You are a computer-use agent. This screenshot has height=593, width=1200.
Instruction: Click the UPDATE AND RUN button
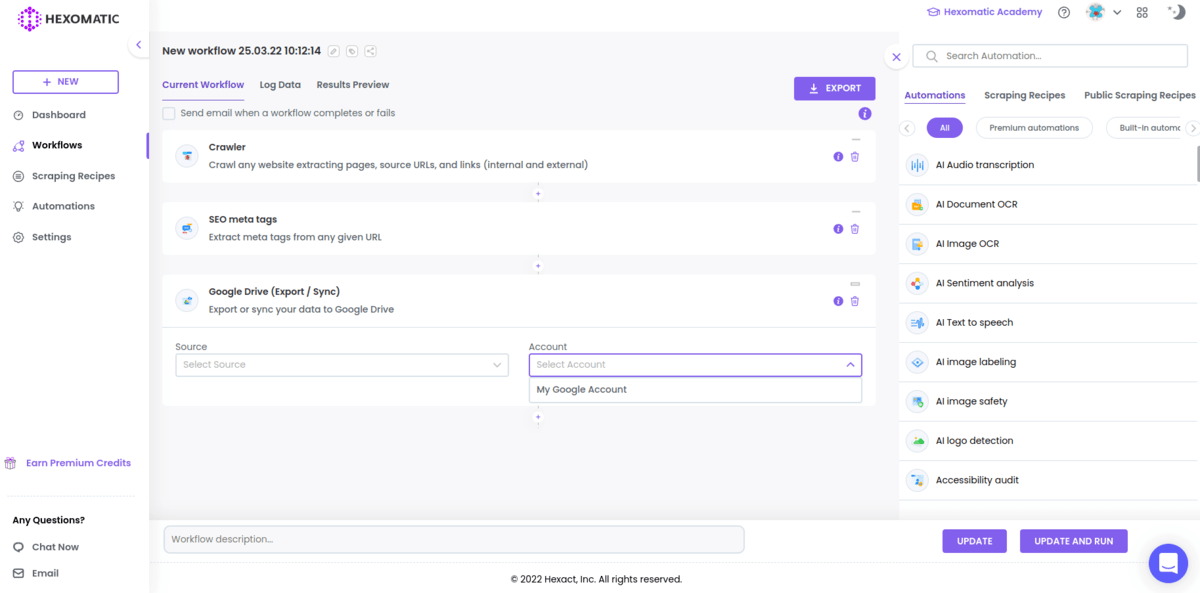point(1073,540)
